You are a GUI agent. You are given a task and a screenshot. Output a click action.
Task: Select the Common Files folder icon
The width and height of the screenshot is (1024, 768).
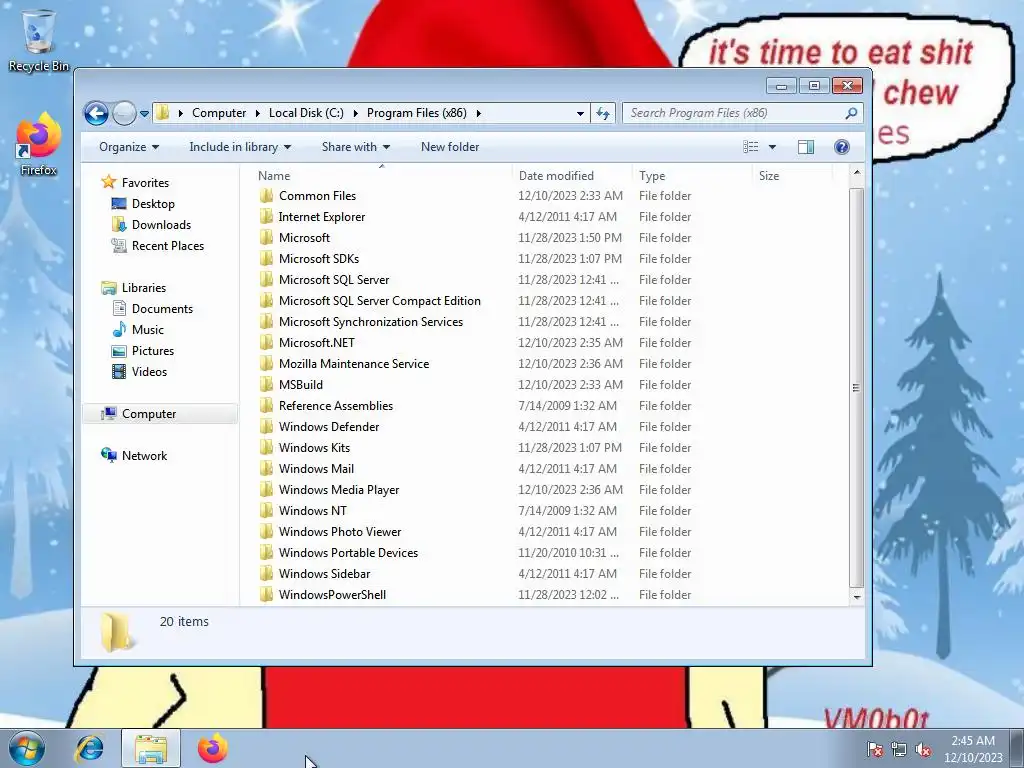tap(266, 196)
